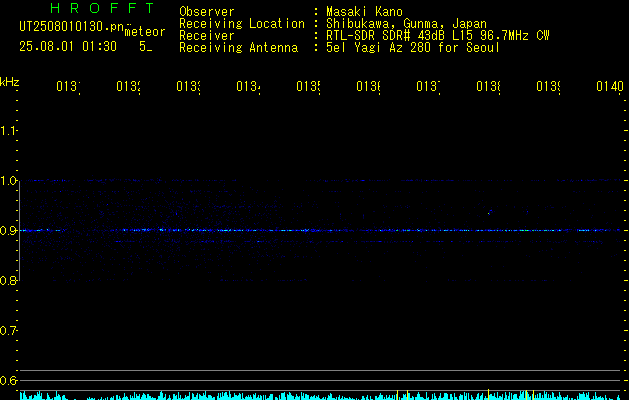Viewport: 629px width, 400px height.
Task: Select the date stamp 25.08.01 01:30
Action: [x=68, y=47]
